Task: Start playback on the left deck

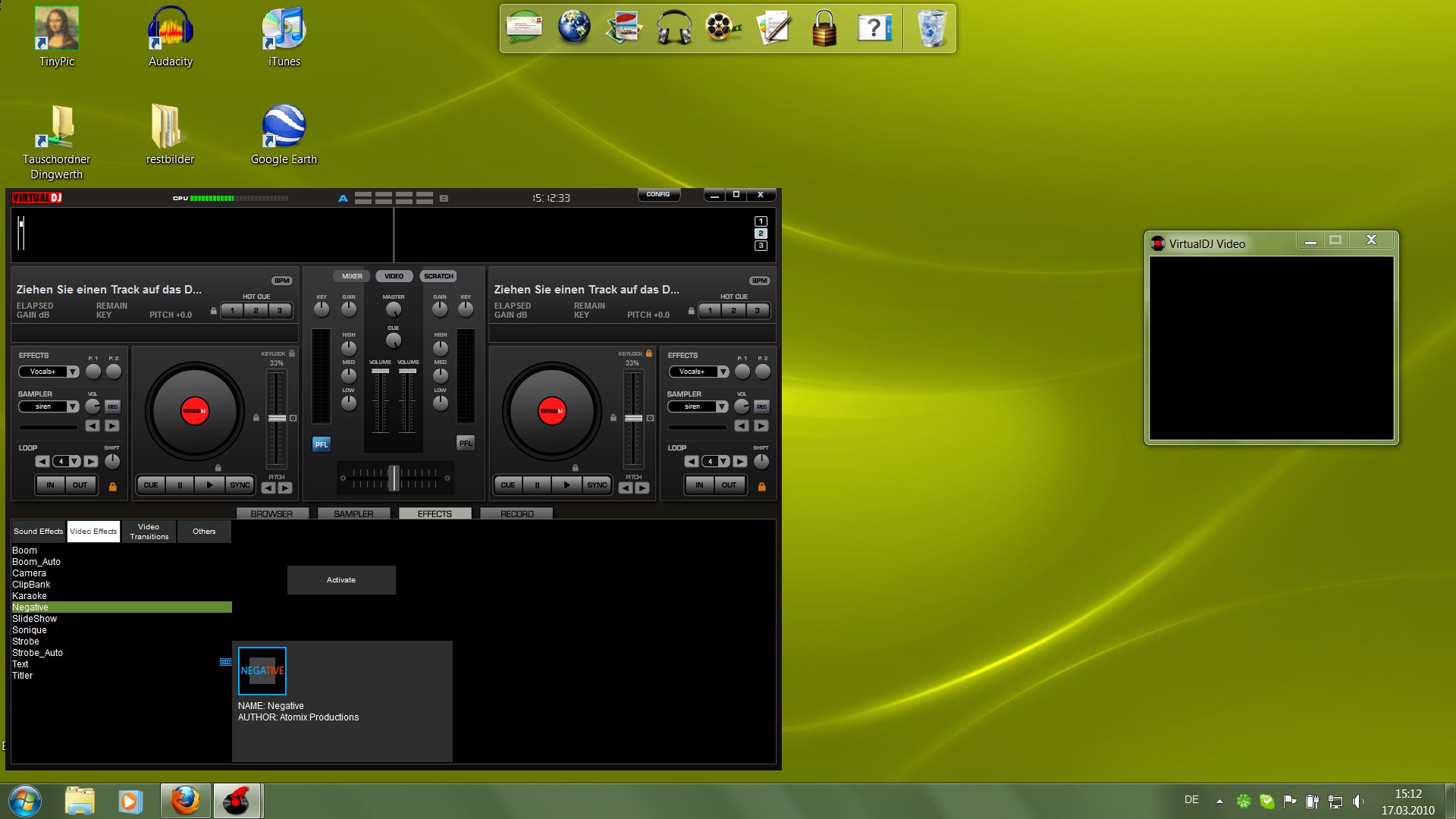Action: tap(209, 485)
